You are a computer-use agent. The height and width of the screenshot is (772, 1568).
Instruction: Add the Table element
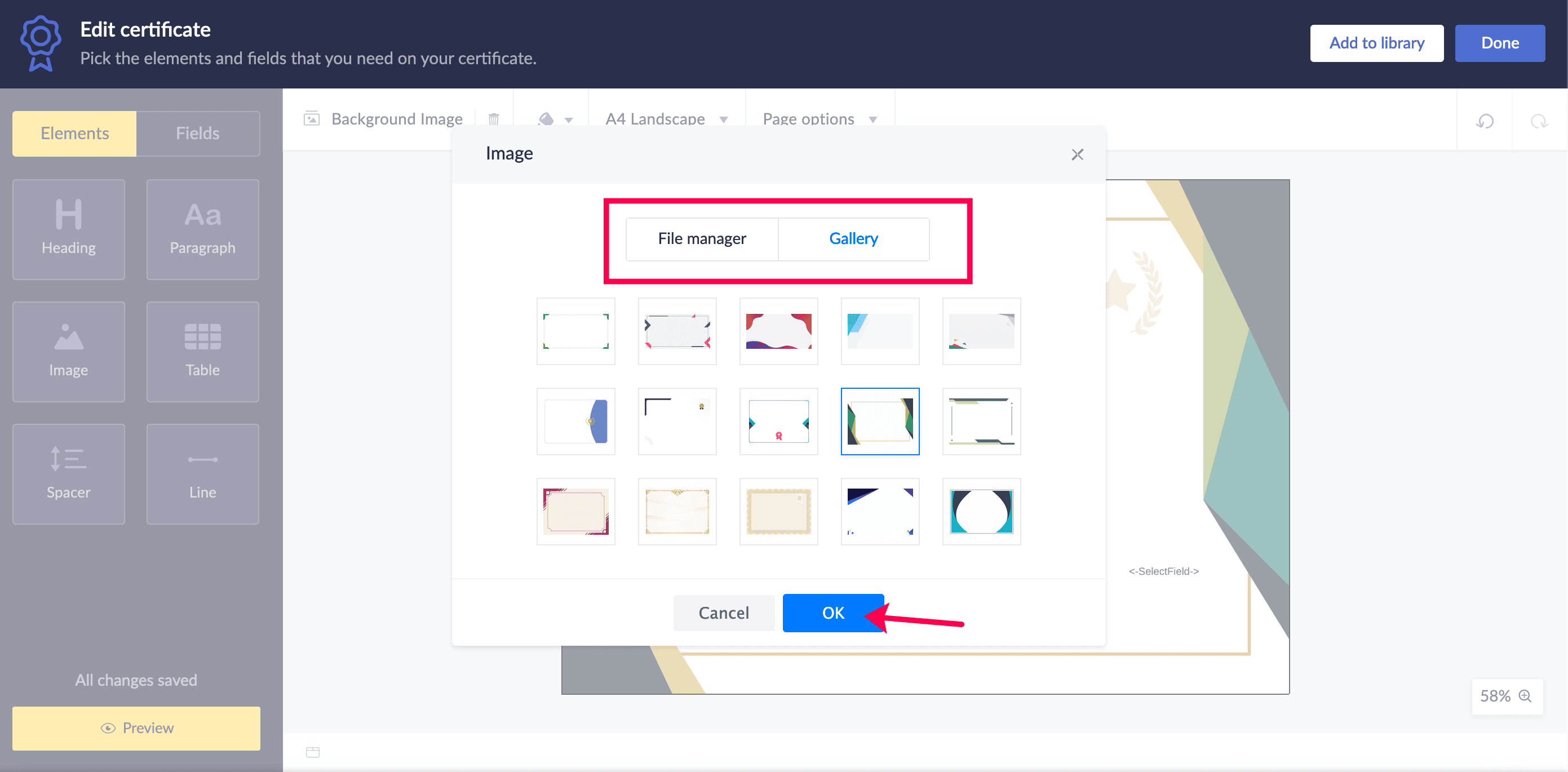pos(203,352)
